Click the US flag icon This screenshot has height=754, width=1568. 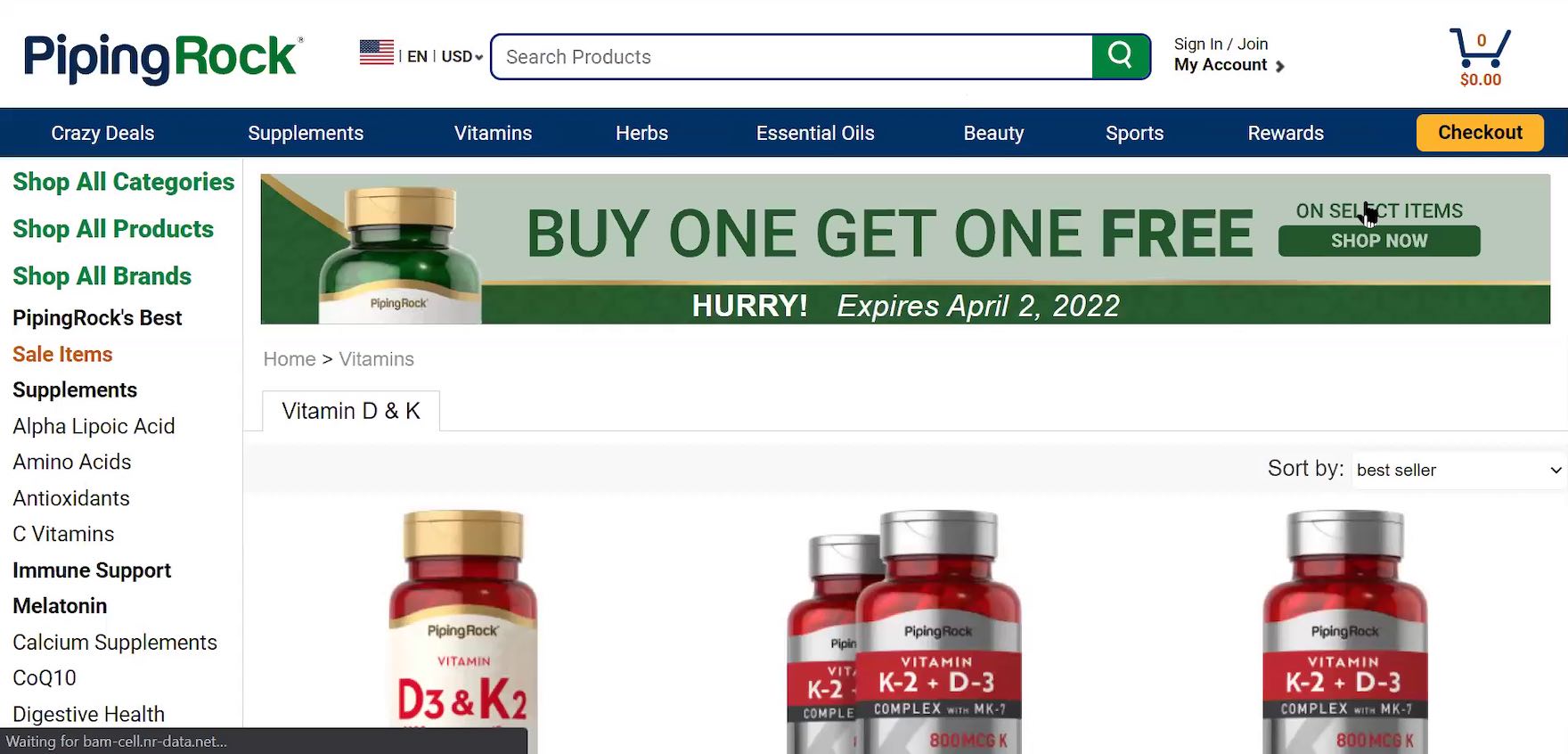[376, 53]
